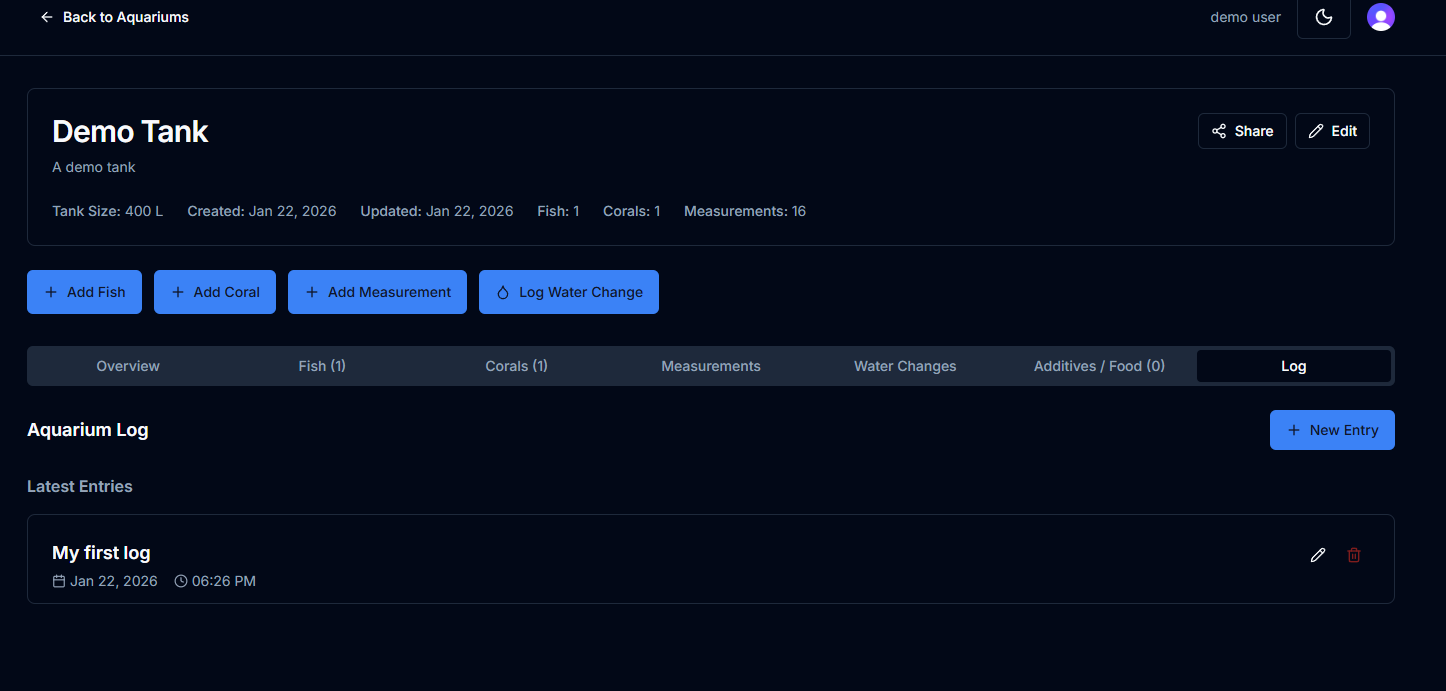1446x691 pixels.
Task: Select the Corals (1) tab
Action: pos(516,366)
